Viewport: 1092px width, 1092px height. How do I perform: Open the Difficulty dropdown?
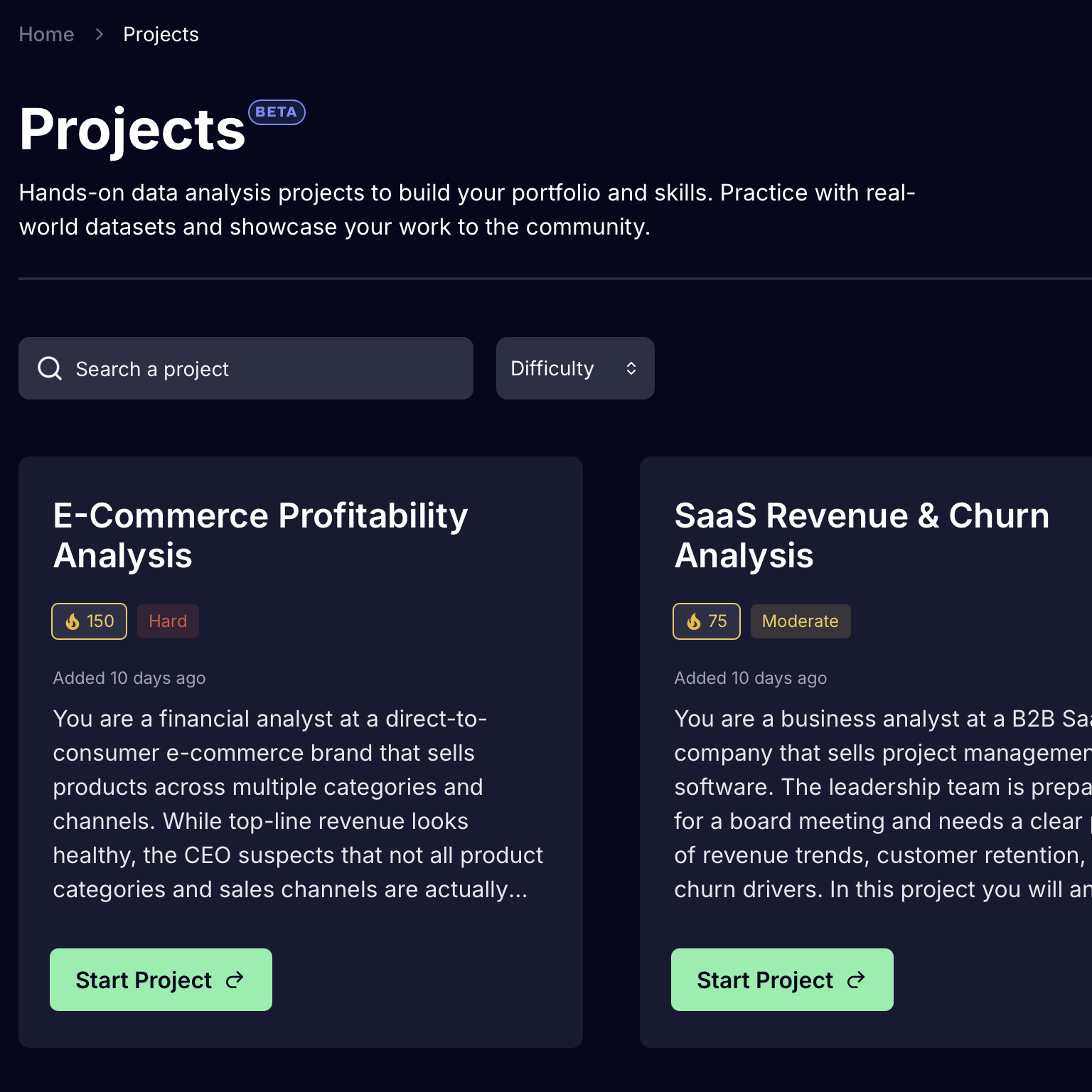point(575,368)
